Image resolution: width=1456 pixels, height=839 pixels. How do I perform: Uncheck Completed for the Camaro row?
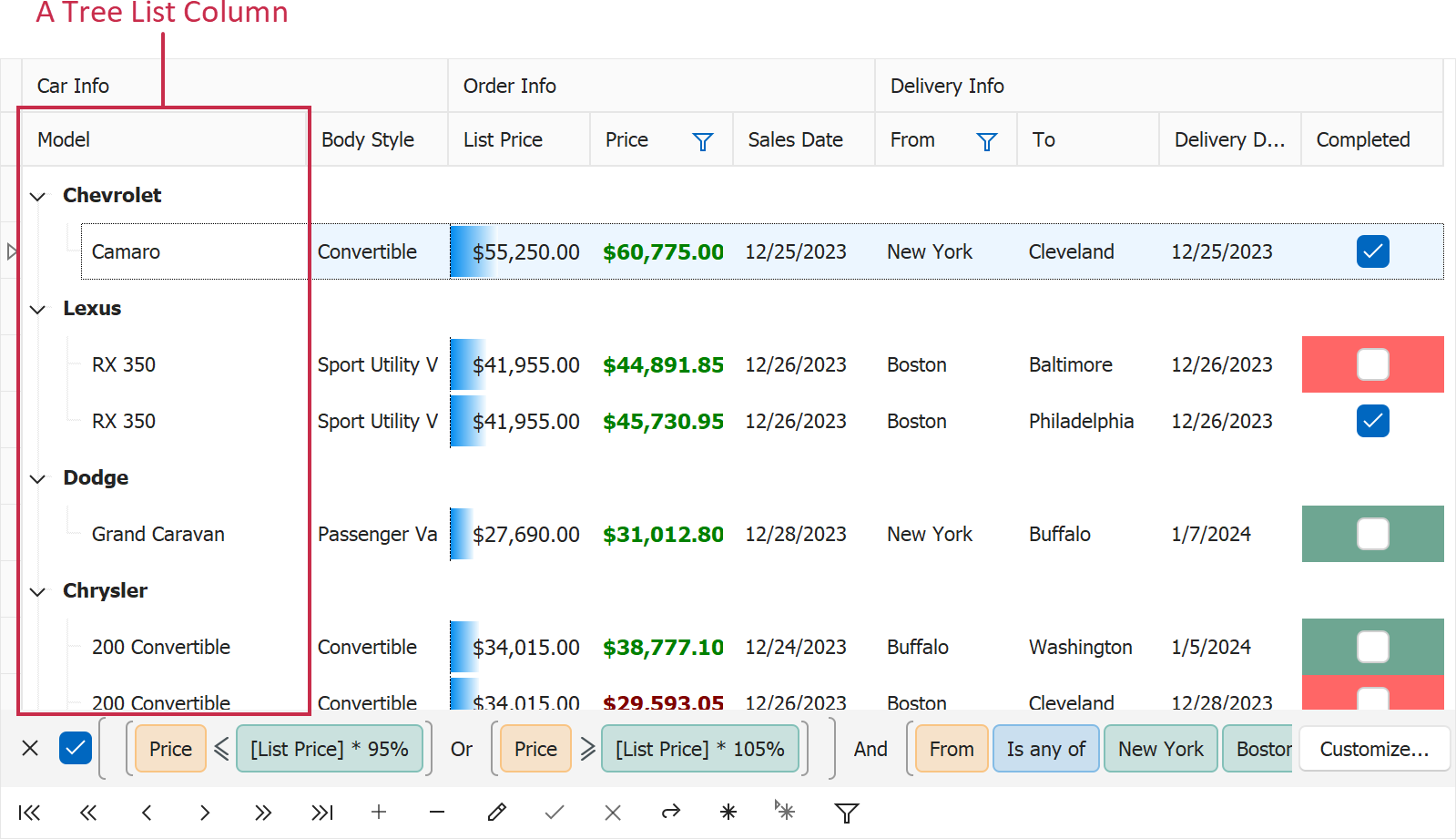coord(1372,251)
